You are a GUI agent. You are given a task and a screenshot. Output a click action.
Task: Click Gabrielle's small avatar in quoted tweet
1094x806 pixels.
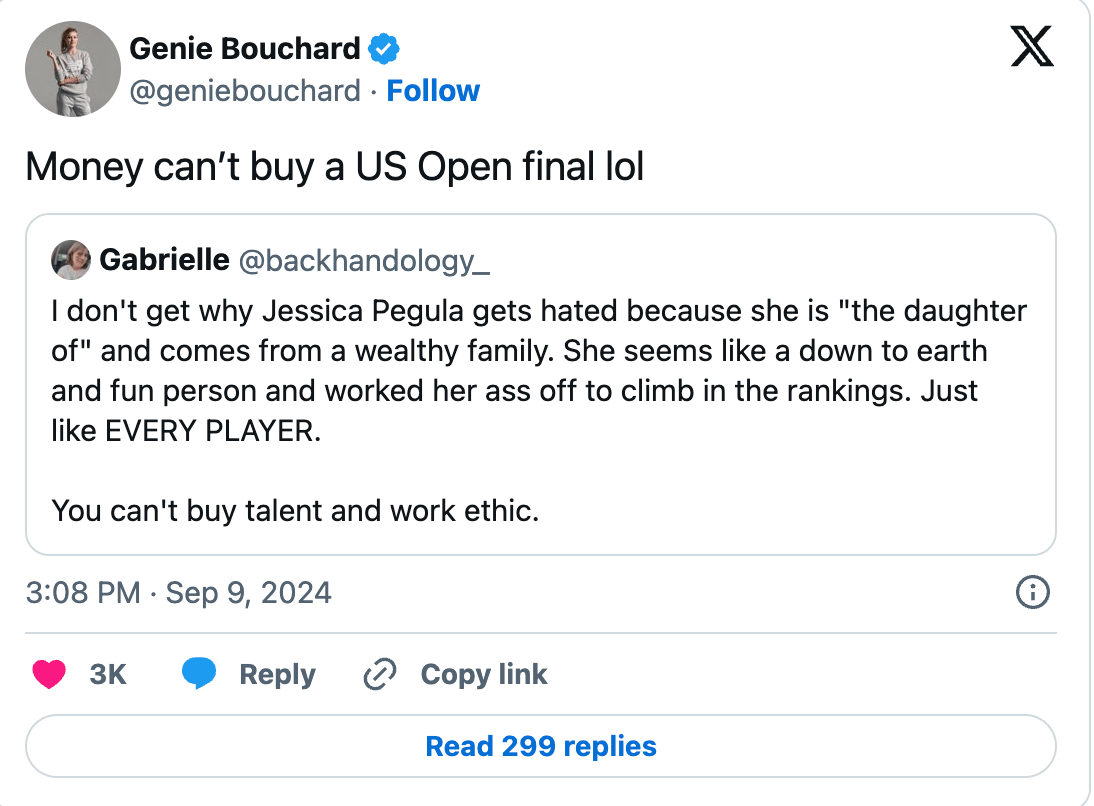[x=71, y=260]
